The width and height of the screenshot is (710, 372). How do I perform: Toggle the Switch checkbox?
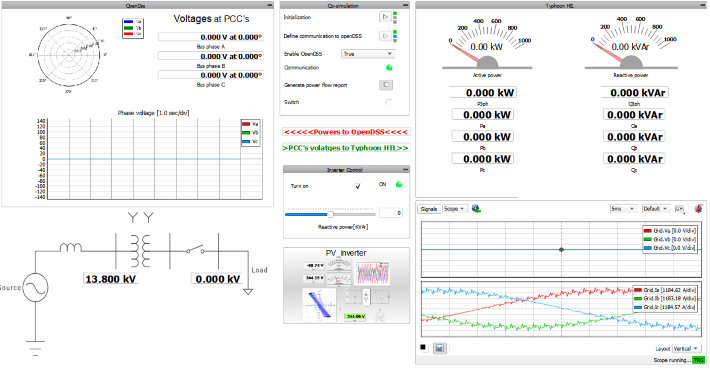point(389,102)
